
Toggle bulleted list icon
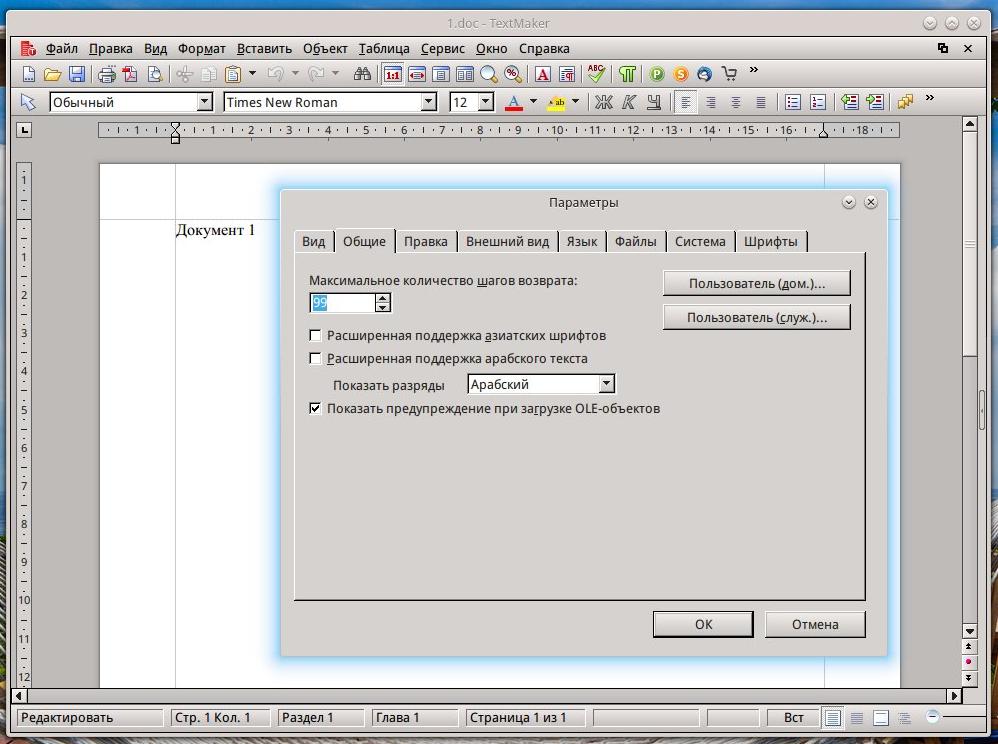point(792,102)
